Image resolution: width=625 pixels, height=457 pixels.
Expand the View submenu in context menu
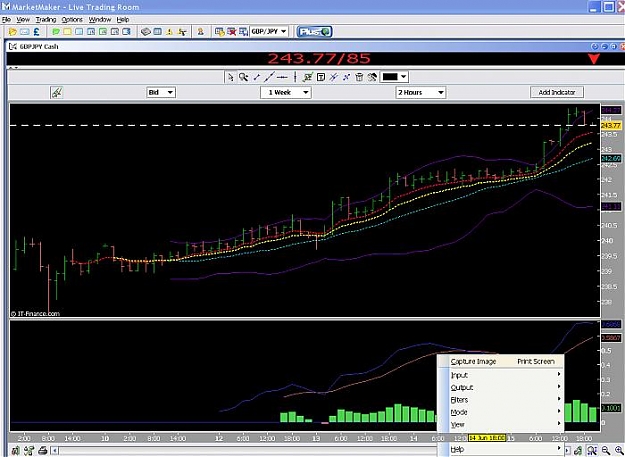[501, 424]
